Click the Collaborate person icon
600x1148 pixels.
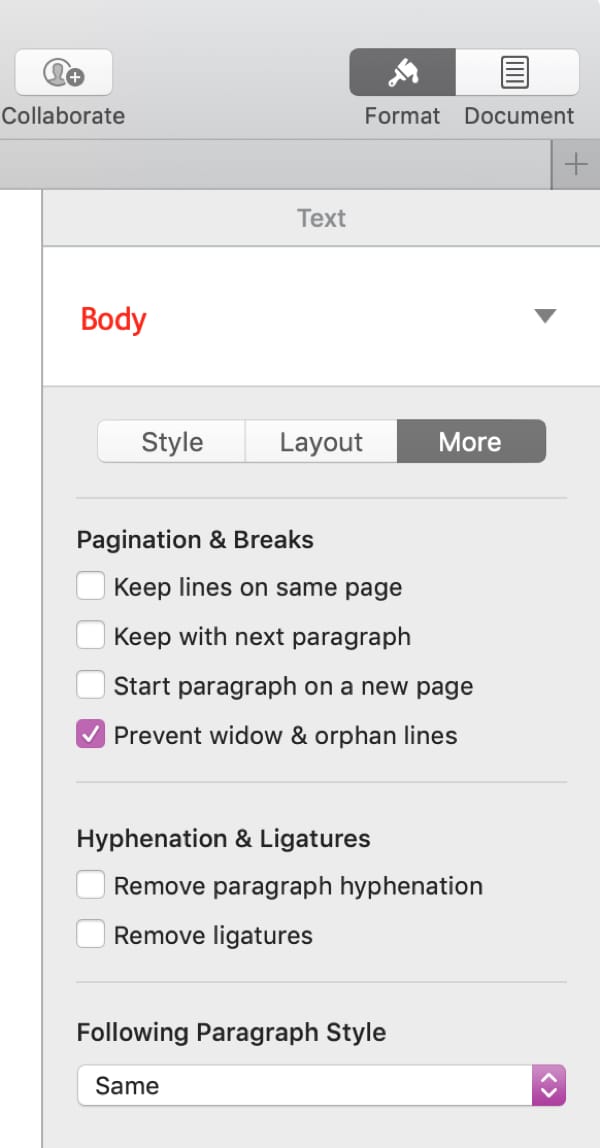coord(64,72)
